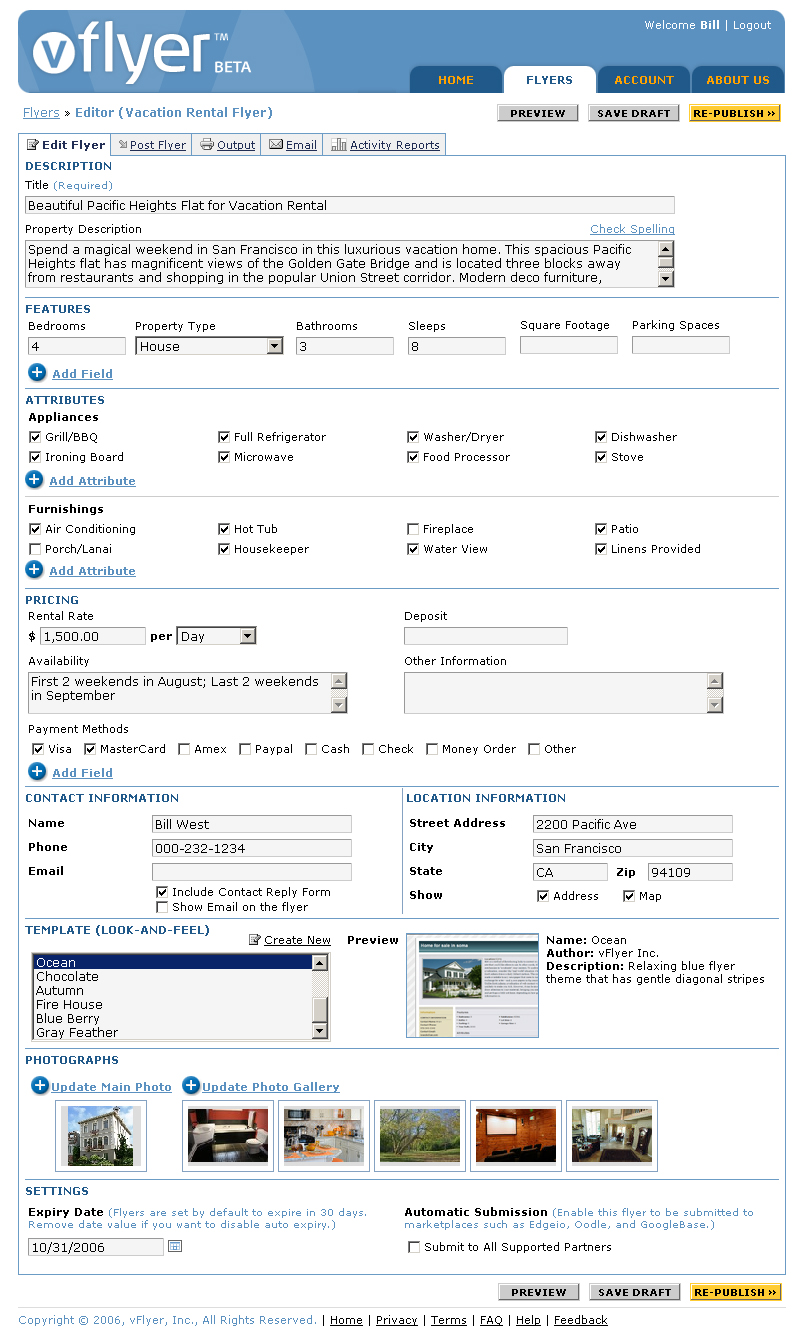Uncheck the MasterCard payment method
The width and height of the screenshot is (808, 1335).
(x=90, y=749)
